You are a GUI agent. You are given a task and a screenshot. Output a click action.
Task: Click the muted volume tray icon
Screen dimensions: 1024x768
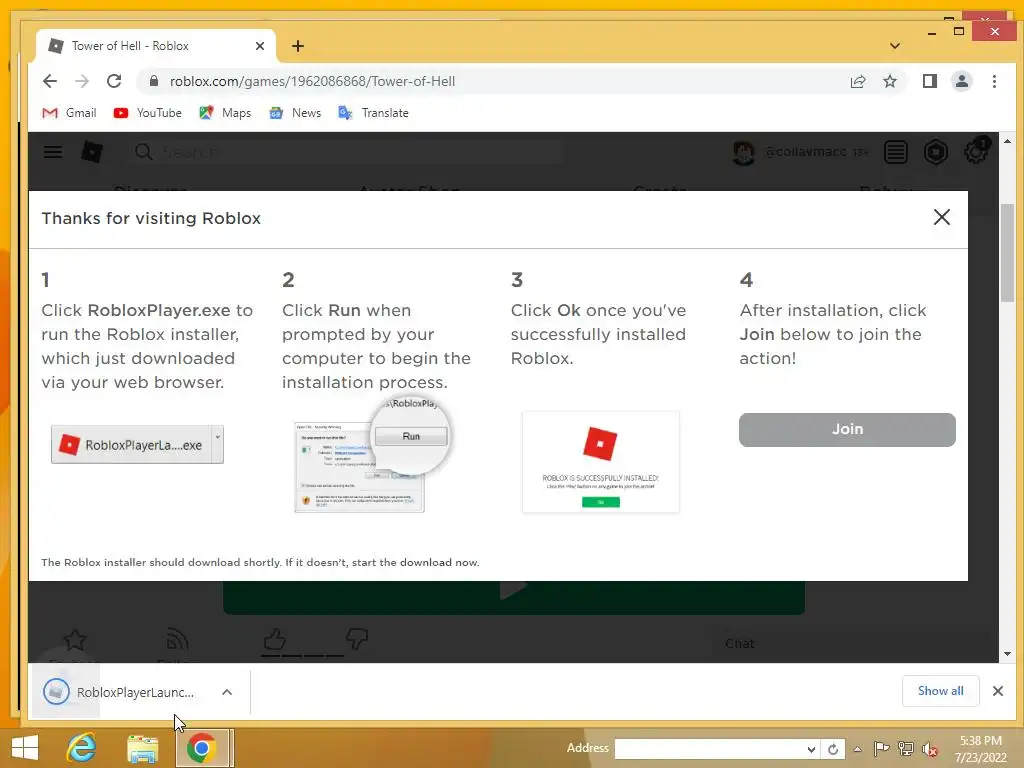(x=930, y=749)
